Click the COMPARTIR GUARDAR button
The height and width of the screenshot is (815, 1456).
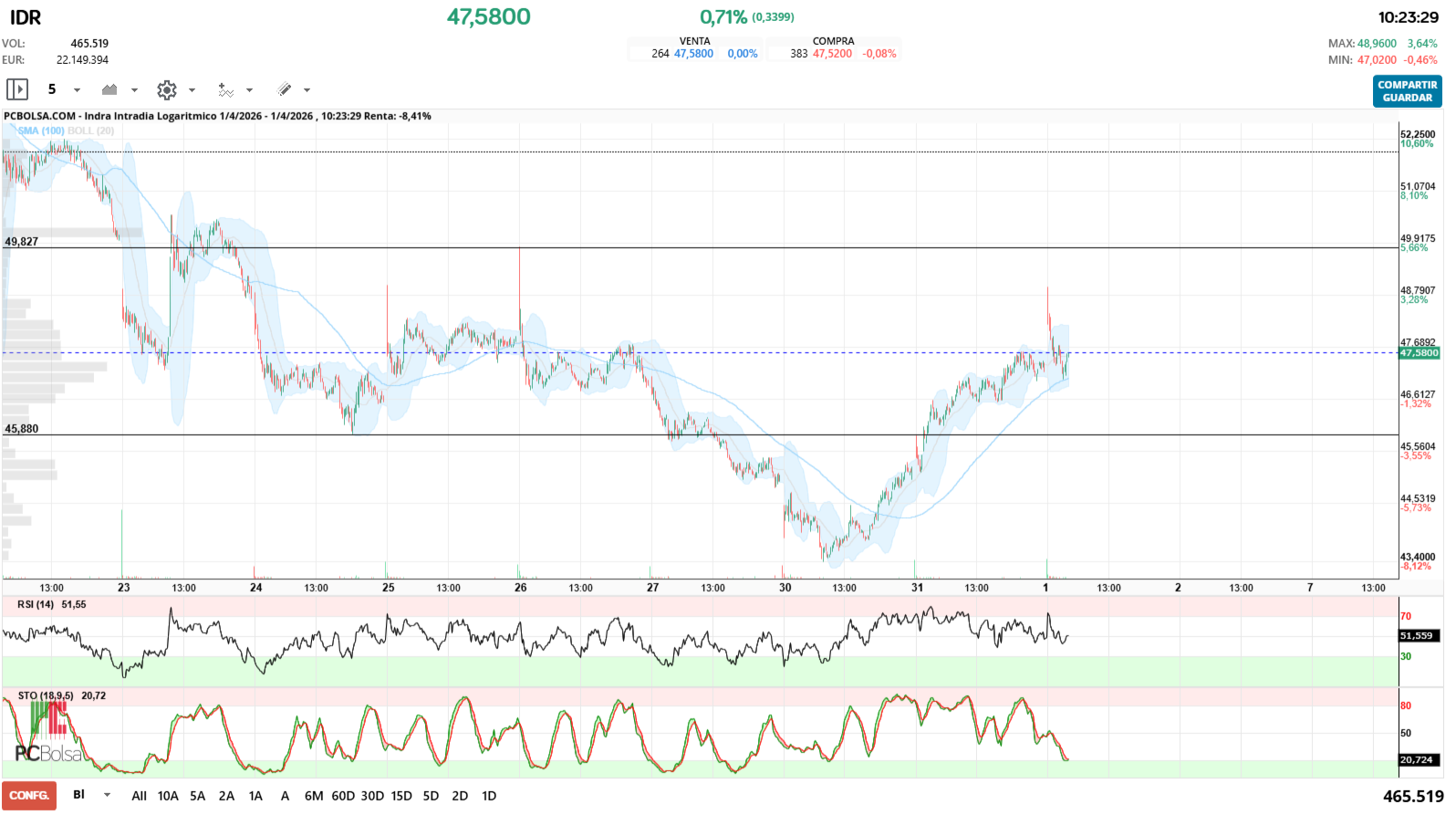(1408, 91)
